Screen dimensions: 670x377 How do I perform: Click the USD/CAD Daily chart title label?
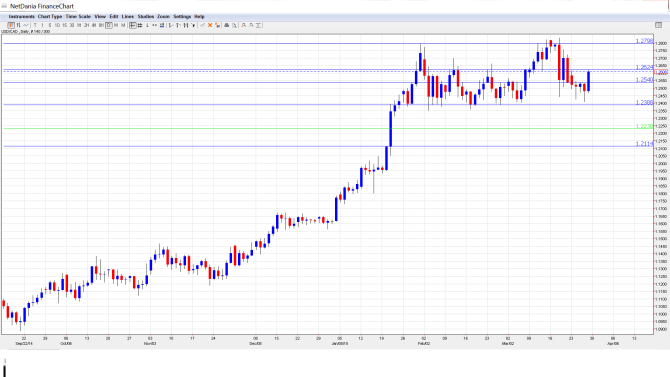pyautogui.click(x=26, y=32)
